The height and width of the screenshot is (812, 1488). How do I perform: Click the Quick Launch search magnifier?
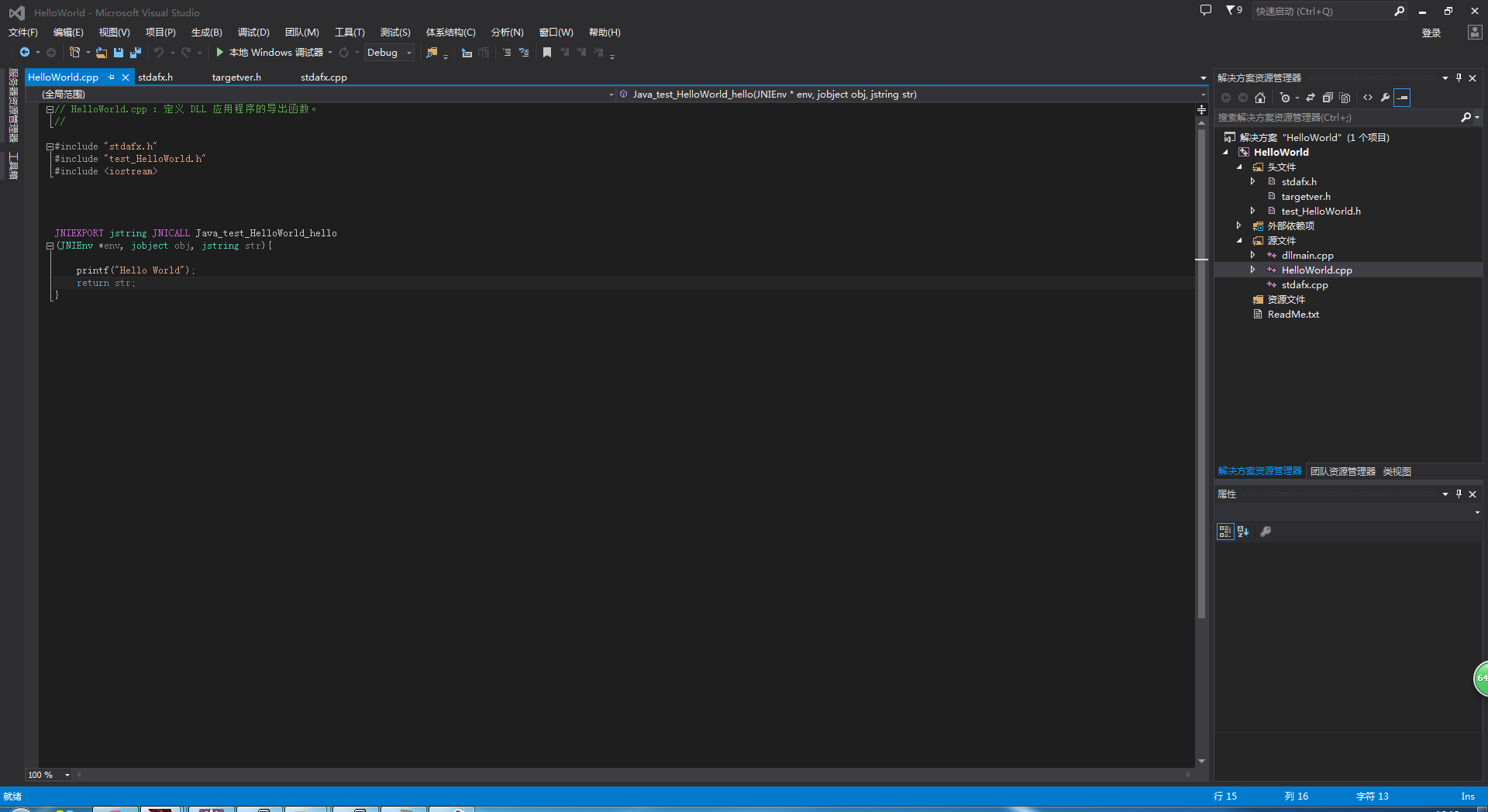coord(1399,11)
